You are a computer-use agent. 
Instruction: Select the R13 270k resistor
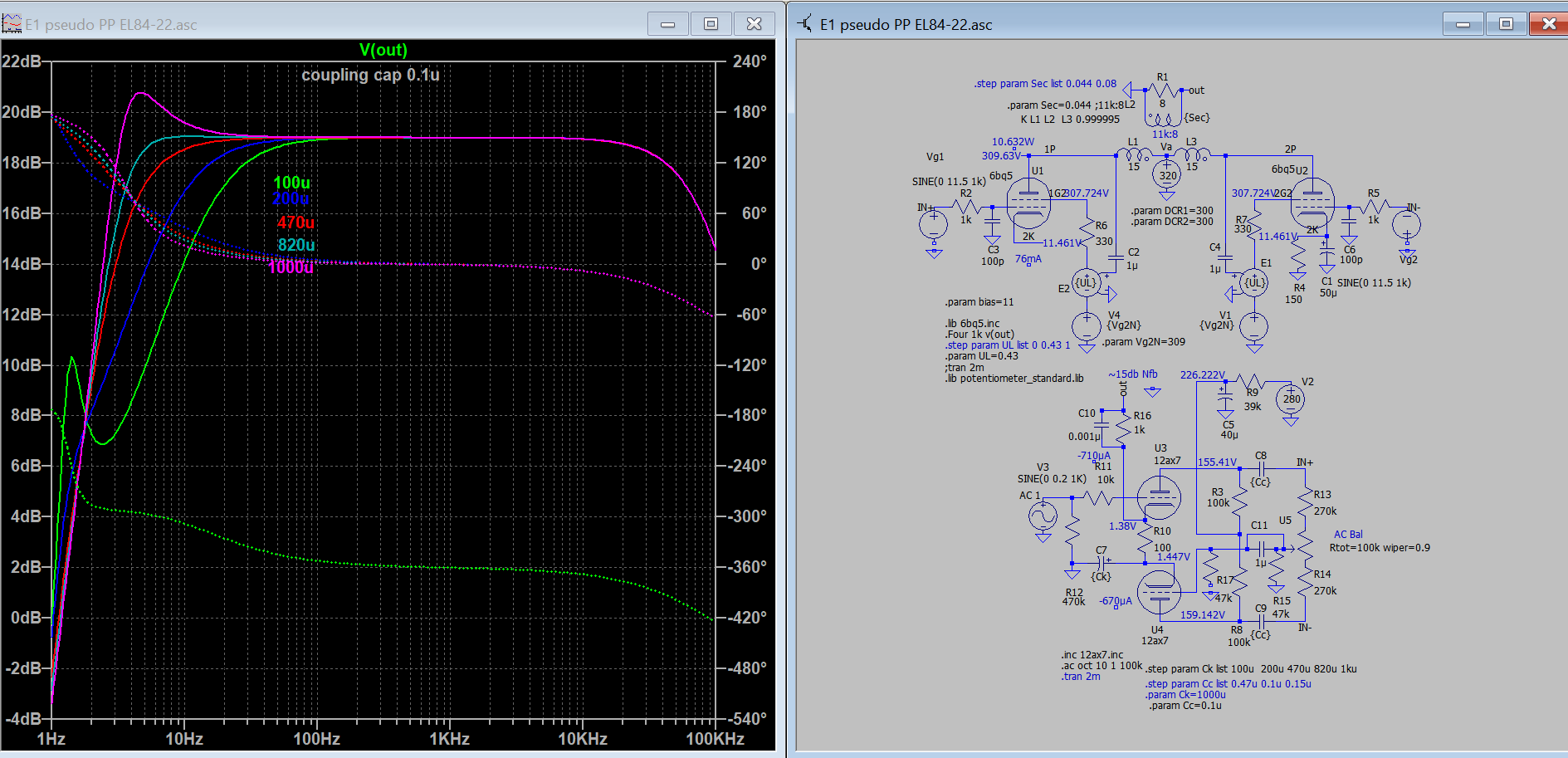tap(1305, 502)
